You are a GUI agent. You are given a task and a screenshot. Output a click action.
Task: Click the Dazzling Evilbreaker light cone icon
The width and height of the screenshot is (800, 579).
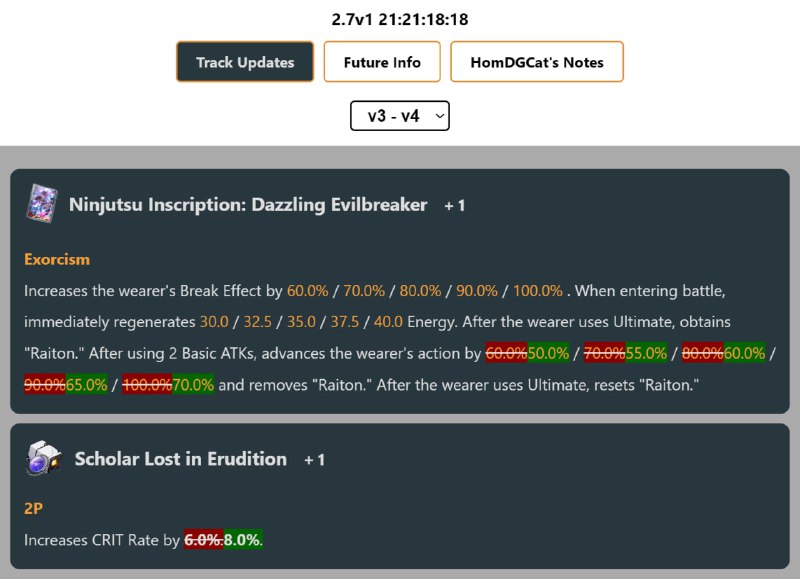tap(42, 204)
